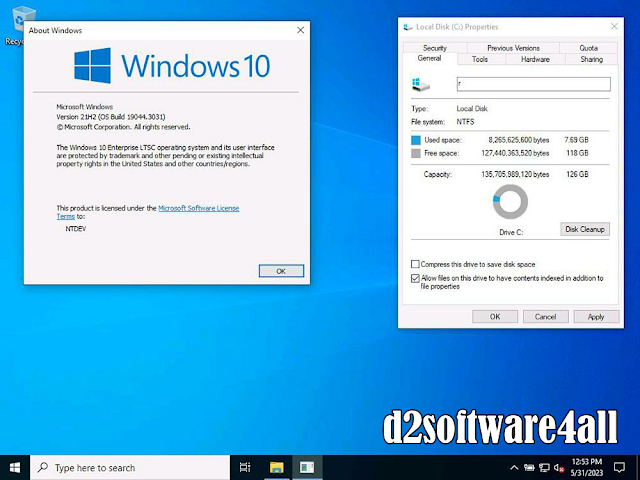Switch to the Quota tab
Image resolution: width=640 pixels, height=480 pixels.
pos(588,48)
